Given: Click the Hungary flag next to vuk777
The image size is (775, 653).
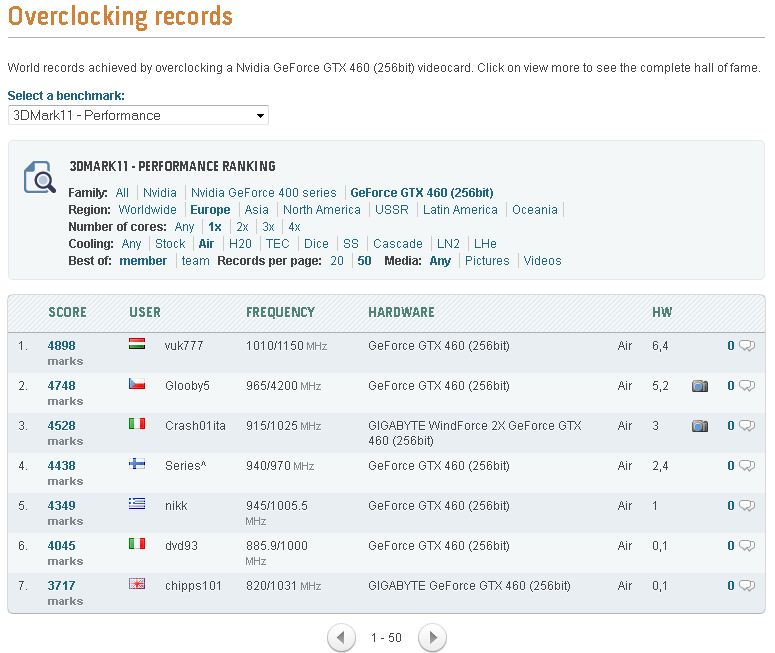Looking at the screenshot, I should click(137, 344).
